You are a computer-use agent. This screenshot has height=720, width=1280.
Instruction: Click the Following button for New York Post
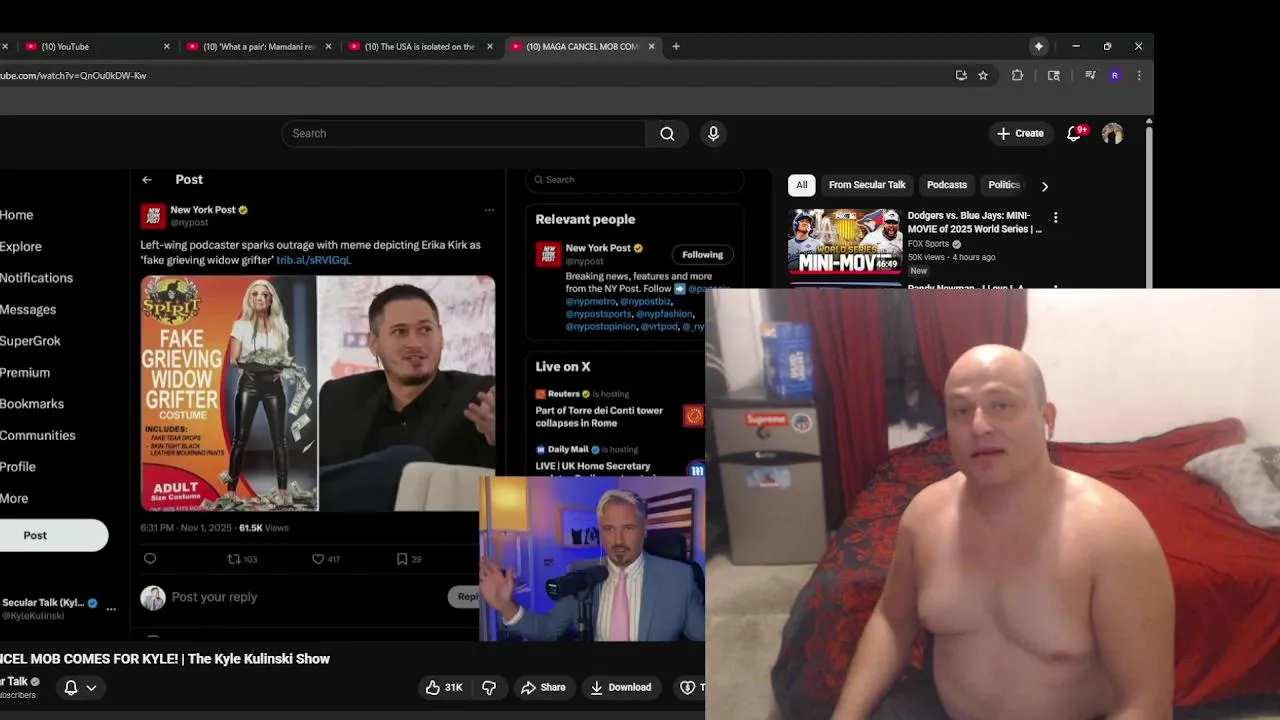pos(702,254)
